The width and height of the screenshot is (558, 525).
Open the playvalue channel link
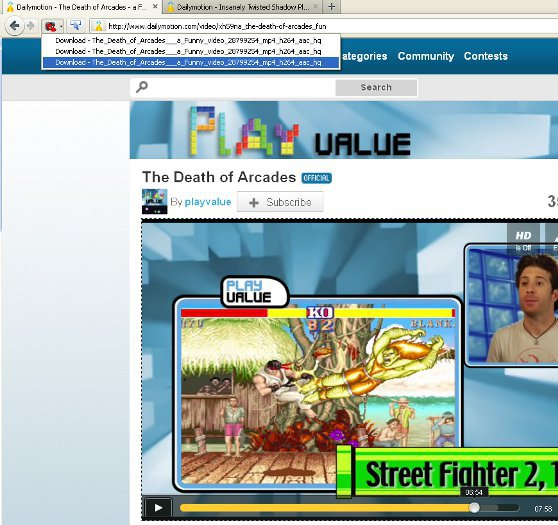(x=208, y=202)
